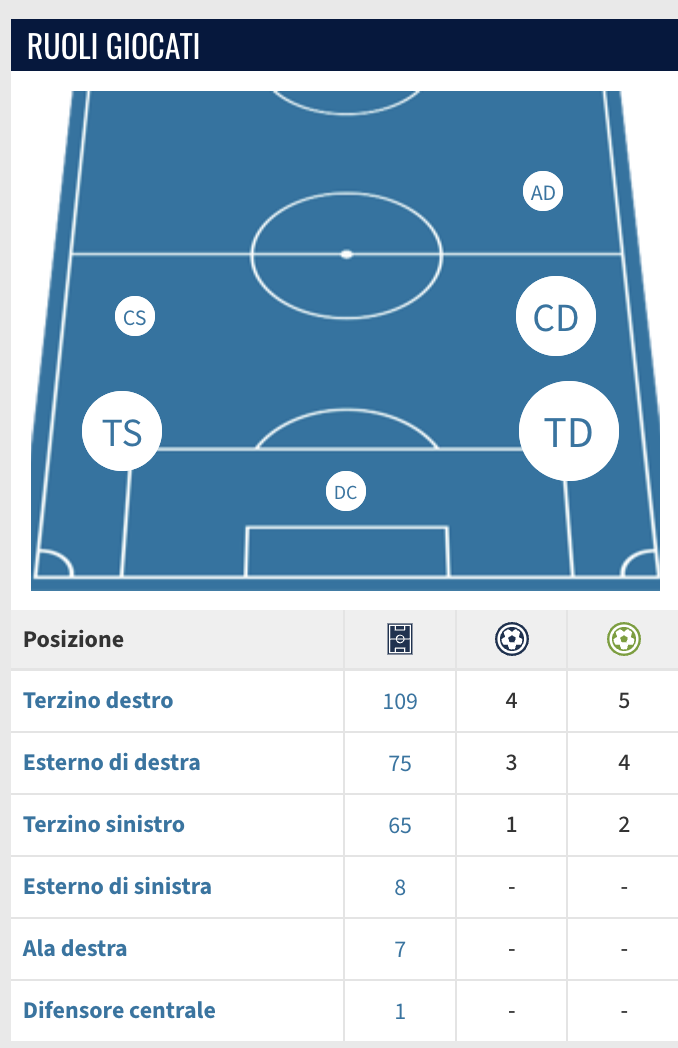Click the DC position marker near goal
The image size is (678, 1048).
346,491
